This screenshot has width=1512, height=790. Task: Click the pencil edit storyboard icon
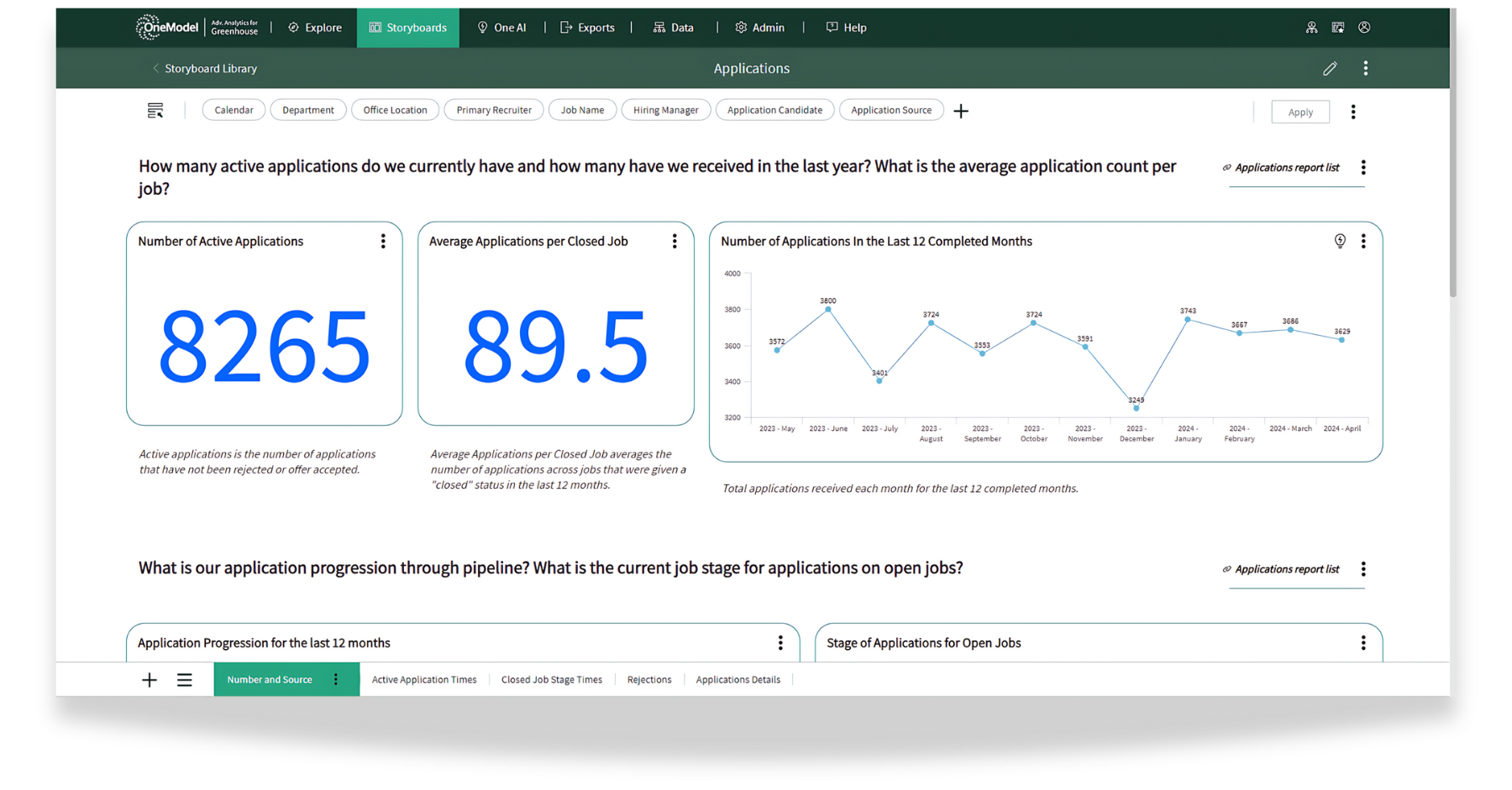(1329, 69)
